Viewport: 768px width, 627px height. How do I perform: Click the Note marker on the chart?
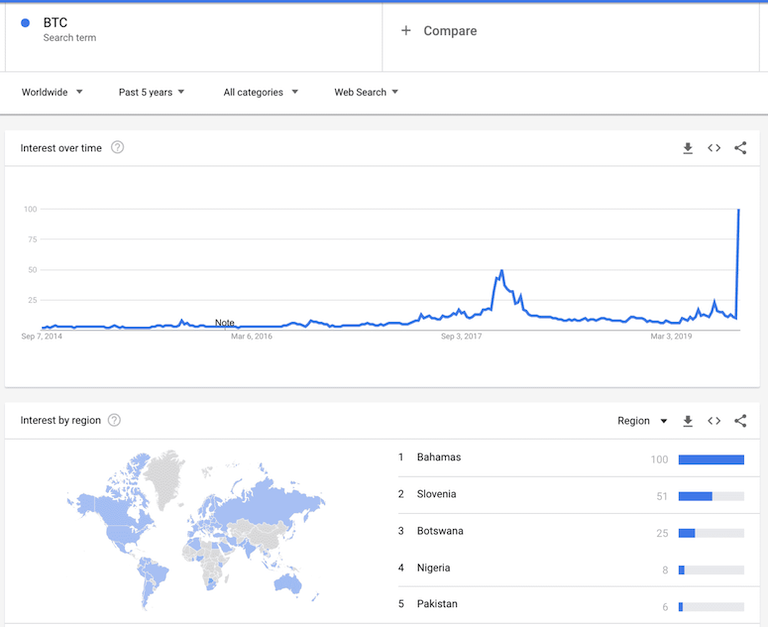224,322
